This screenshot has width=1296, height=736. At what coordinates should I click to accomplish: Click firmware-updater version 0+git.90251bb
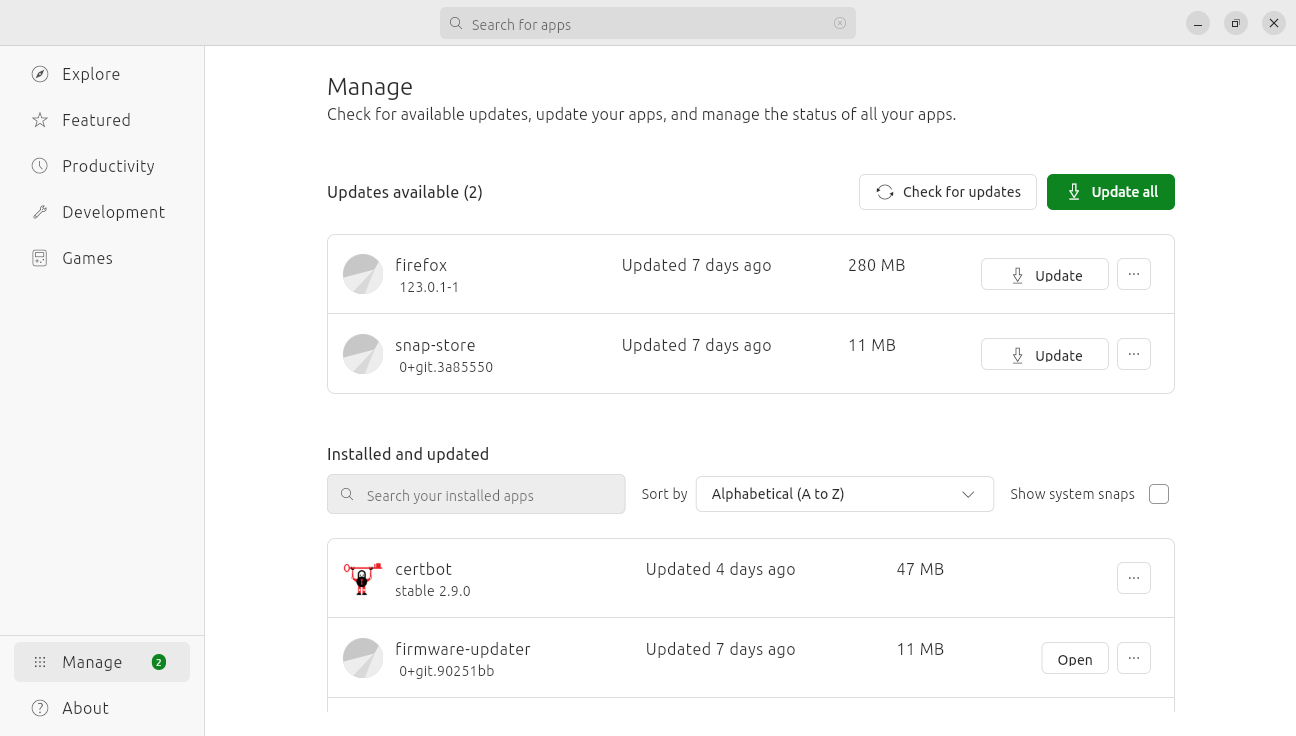(446, 671)
